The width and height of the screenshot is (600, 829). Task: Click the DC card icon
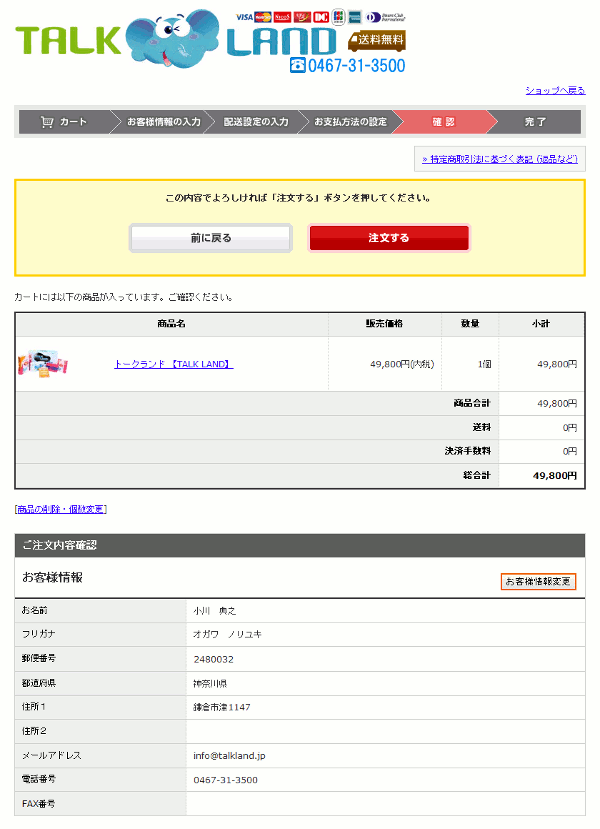point(321,17)
